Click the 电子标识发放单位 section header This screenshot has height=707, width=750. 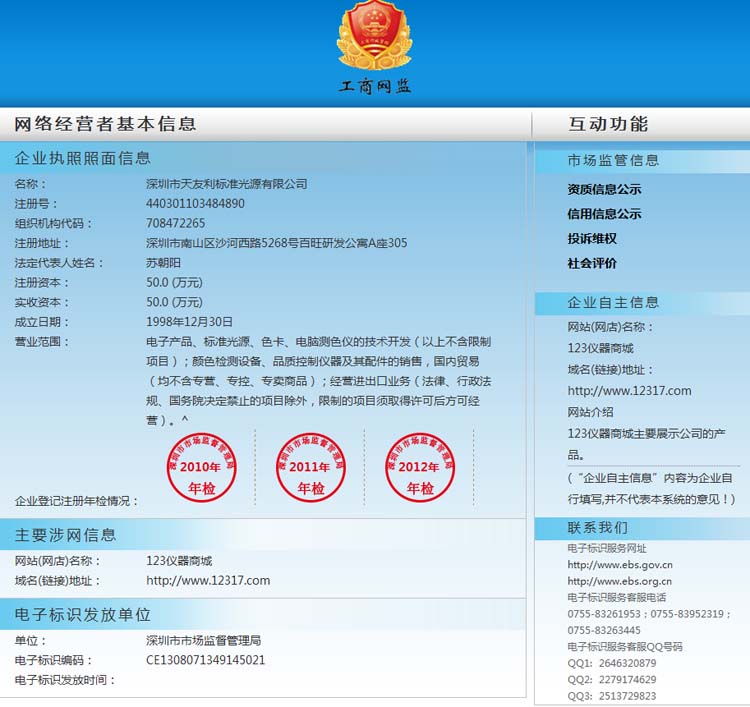click(x=83, y=614)
